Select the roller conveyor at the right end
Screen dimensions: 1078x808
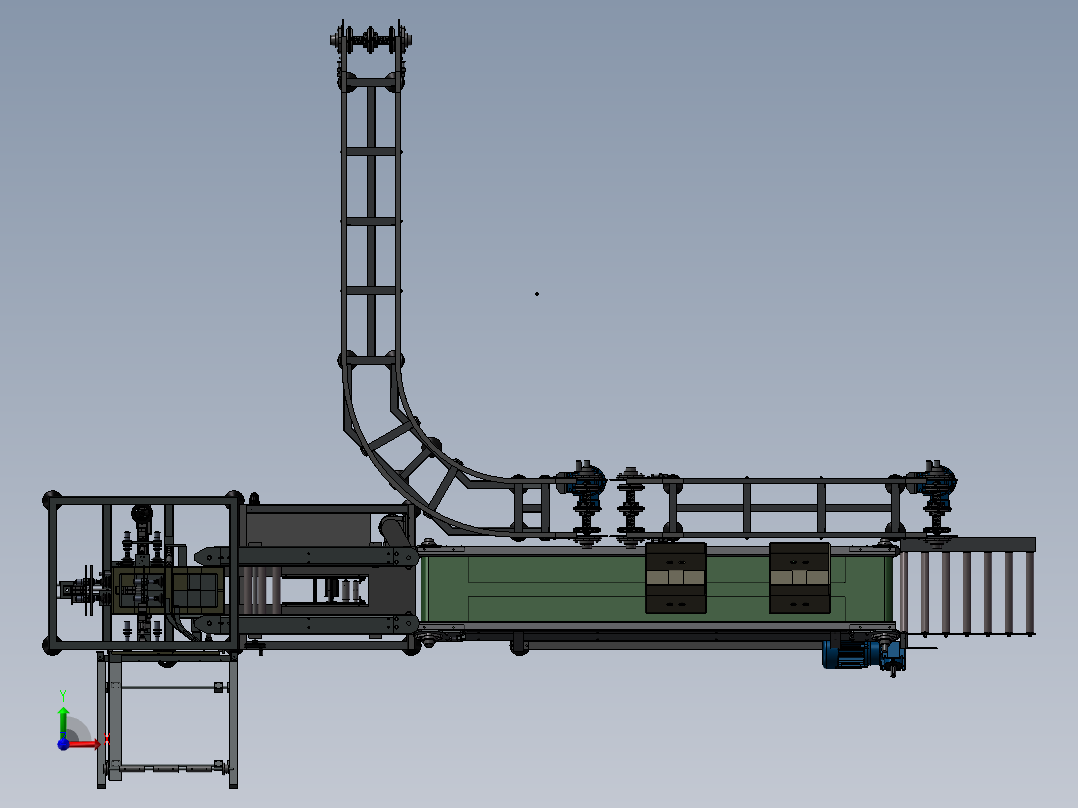coord(968,587)
